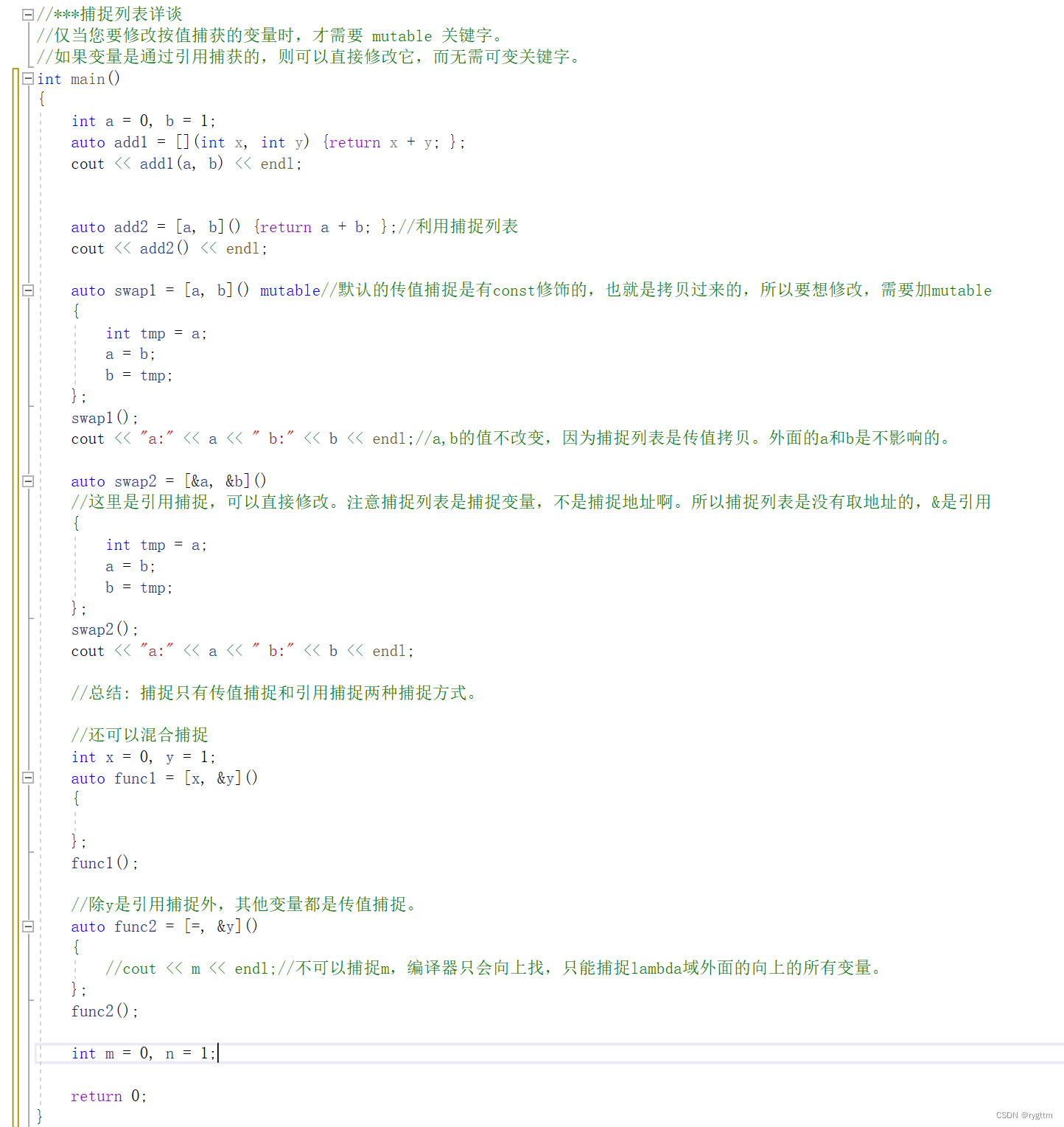Click the 'cout << add2() << endl;' line
1064x1127 pixels.
(169, 248)
